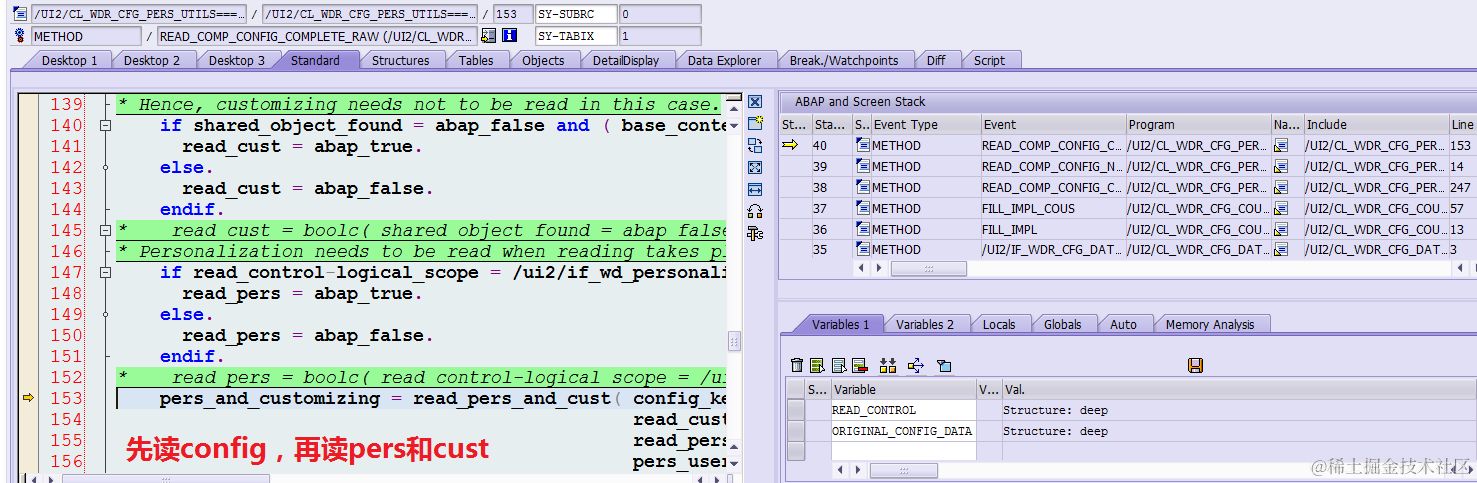
Task: Switch to the Desktop 3 tab
Action: coord(237,60)
